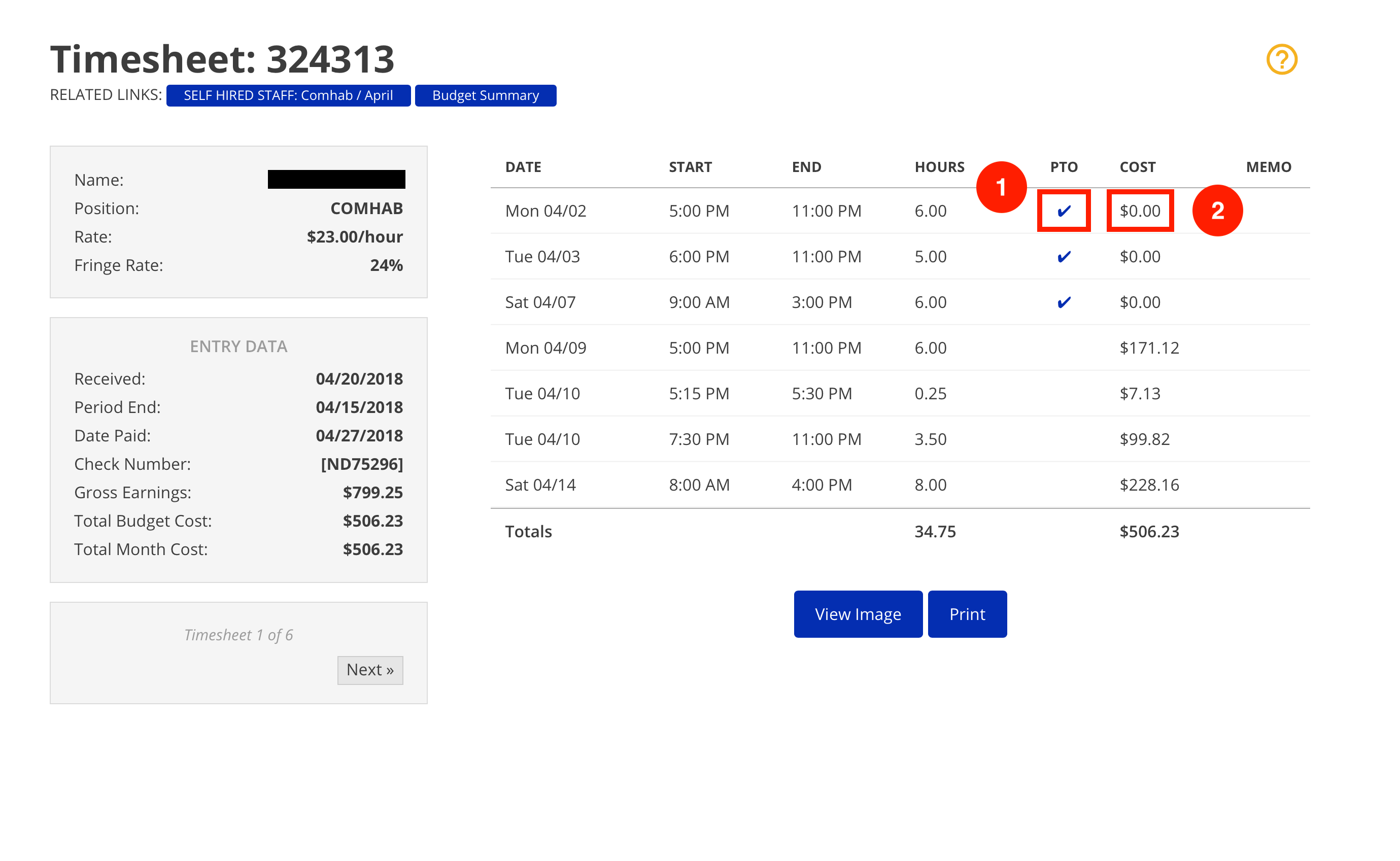Viewport: 1400px width, 861px height.
Task: Click the DATE column header
Action: click(x=523, y=167)
